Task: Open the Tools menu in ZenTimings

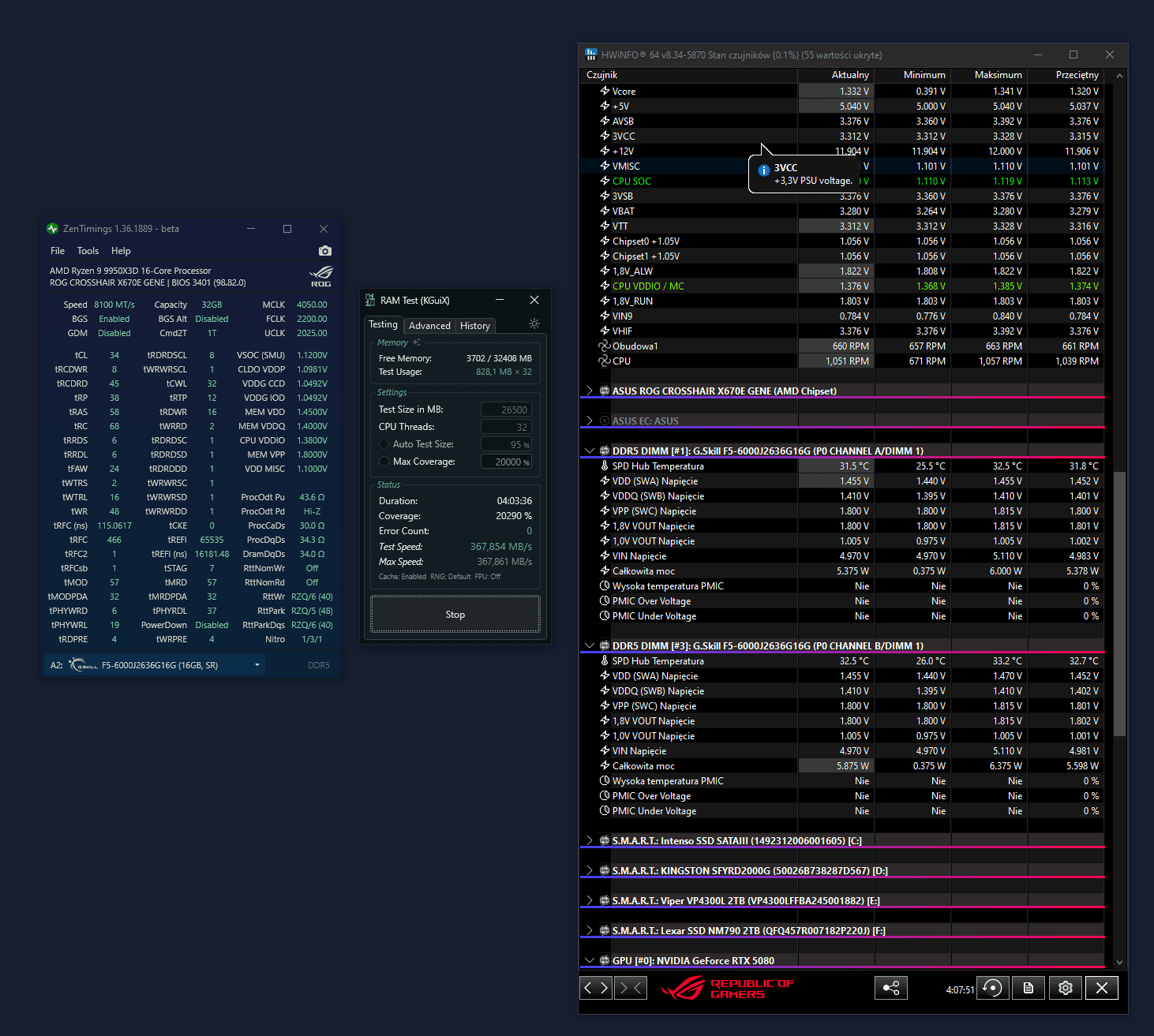Action: pyautogui.click(x=88, y=251)
